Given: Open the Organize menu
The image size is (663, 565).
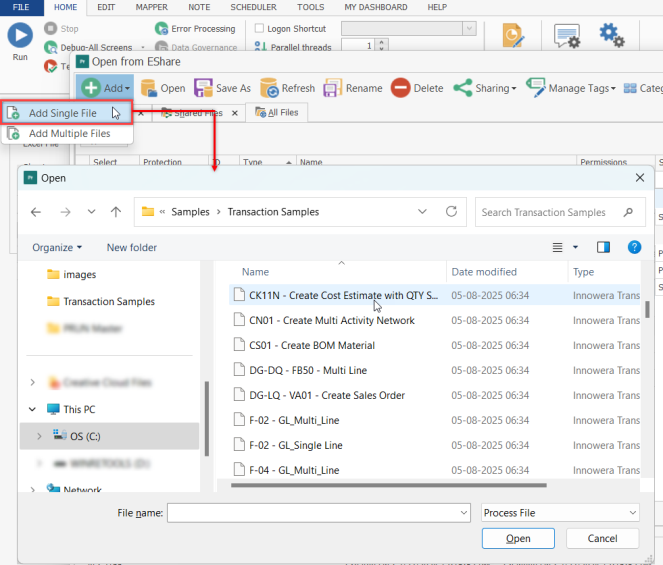Looking at the screenshot, I should click(57, 247).
